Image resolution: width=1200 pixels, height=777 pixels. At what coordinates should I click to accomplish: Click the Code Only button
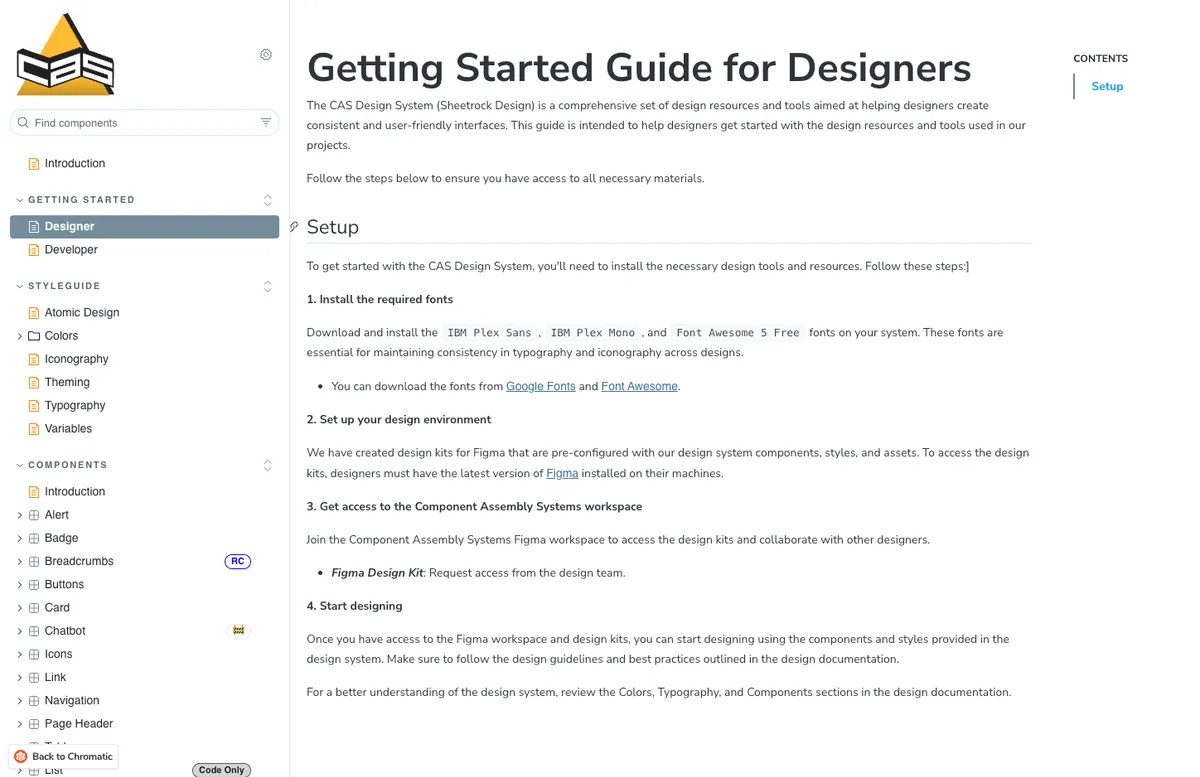(221, 769)
